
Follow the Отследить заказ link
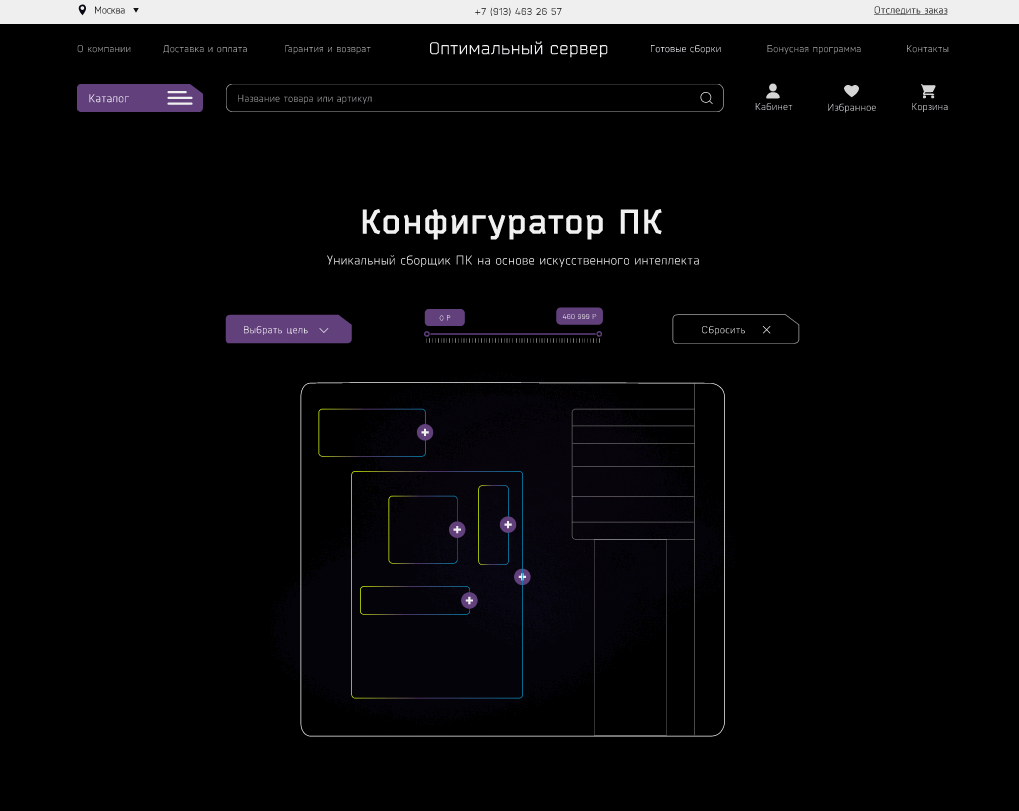(x=910, y=10)
